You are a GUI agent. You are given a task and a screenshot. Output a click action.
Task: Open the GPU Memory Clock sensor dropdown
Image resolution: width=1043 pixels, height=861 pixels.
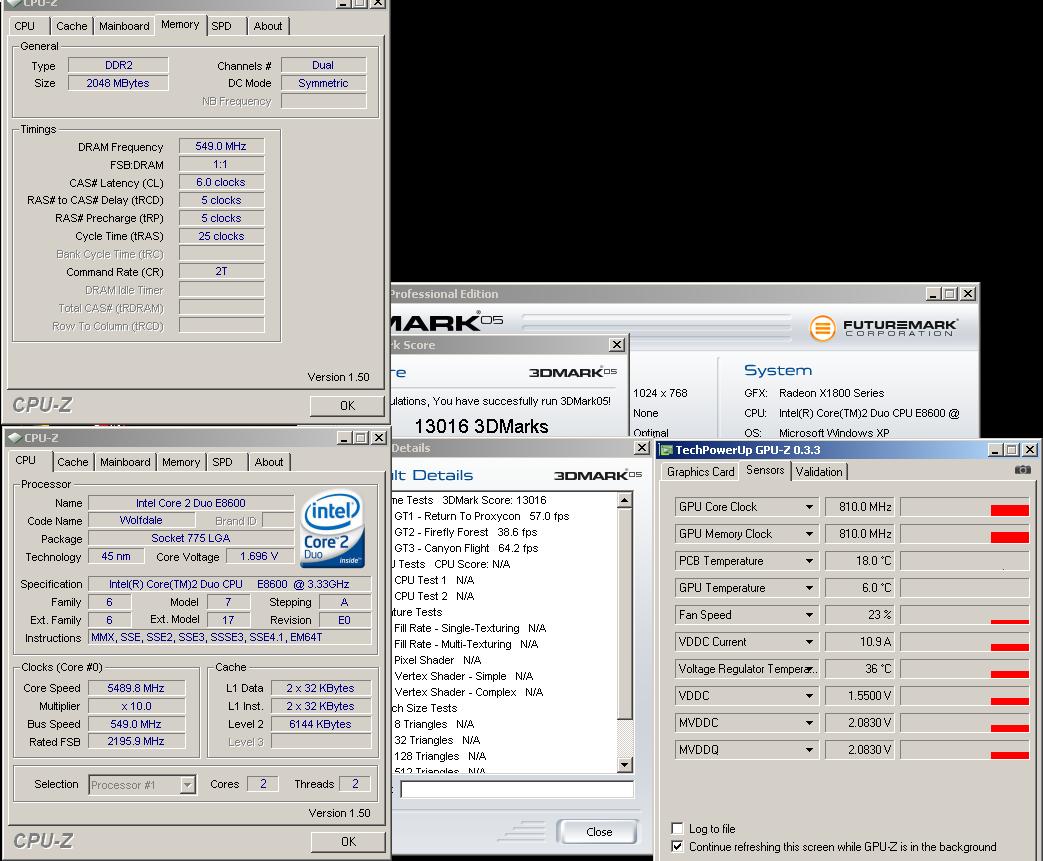[809, 534]
